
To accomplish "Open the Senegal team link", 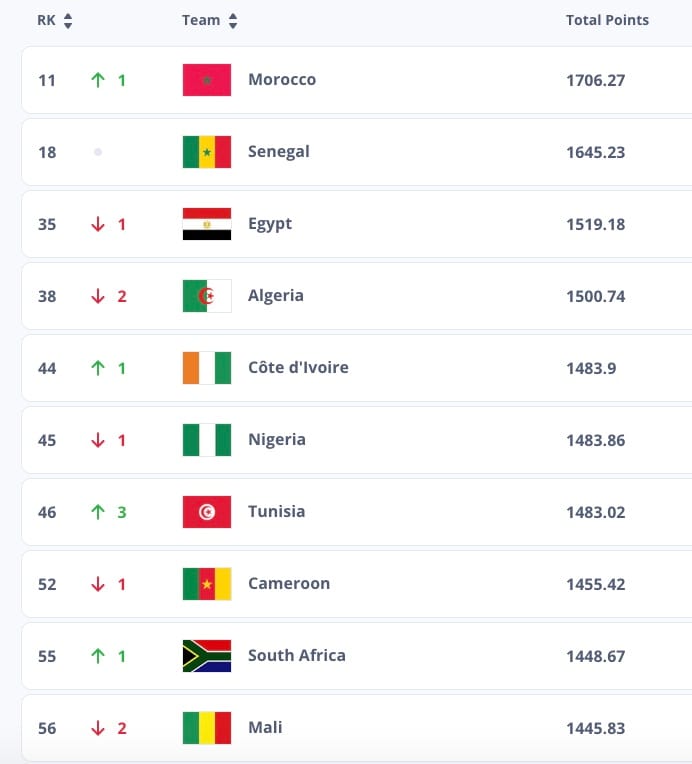I will (279, 152).
